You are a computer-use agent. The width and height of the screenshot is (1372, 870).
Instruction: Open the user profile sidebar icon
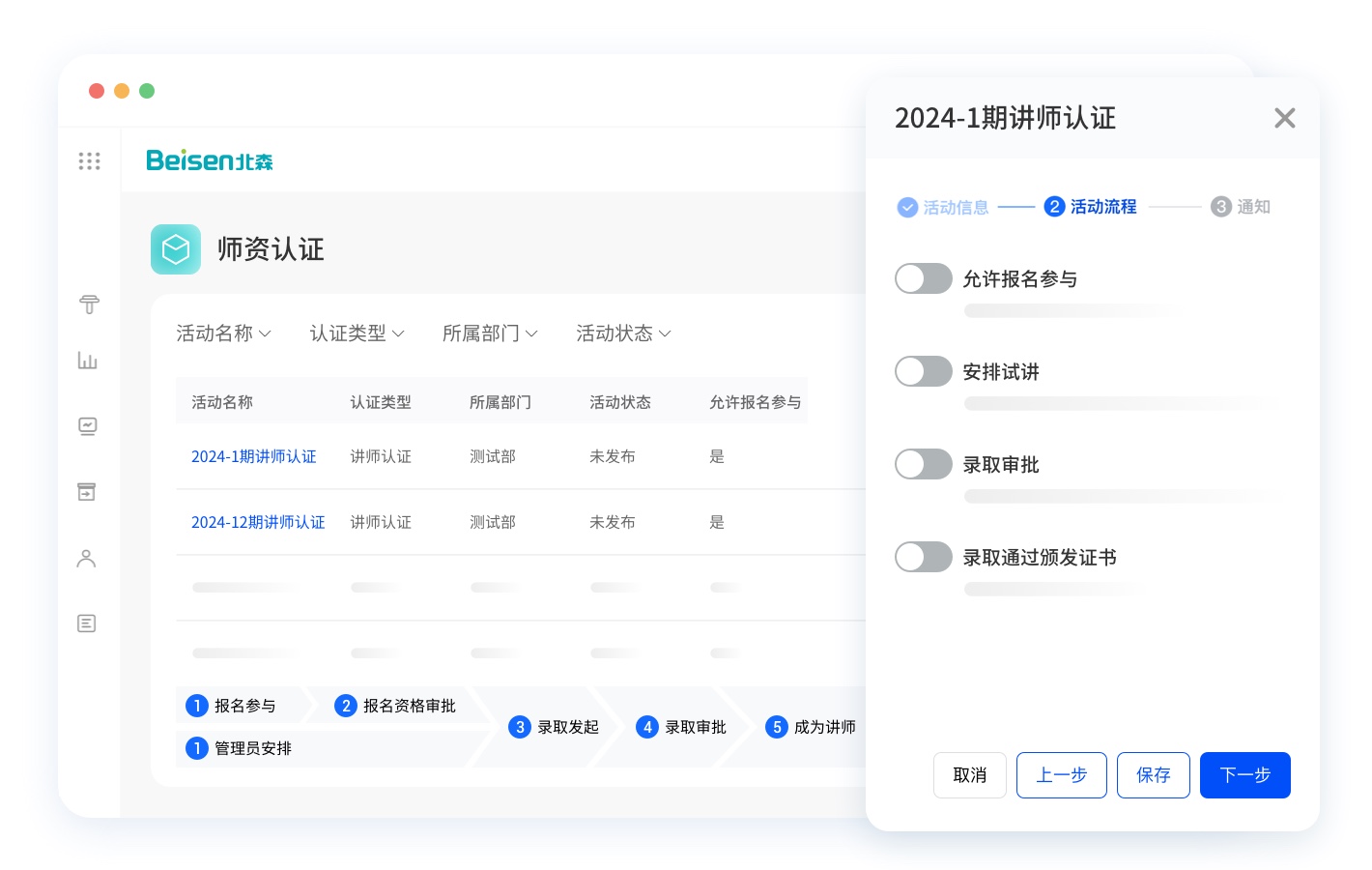click(x=87, y=559)
